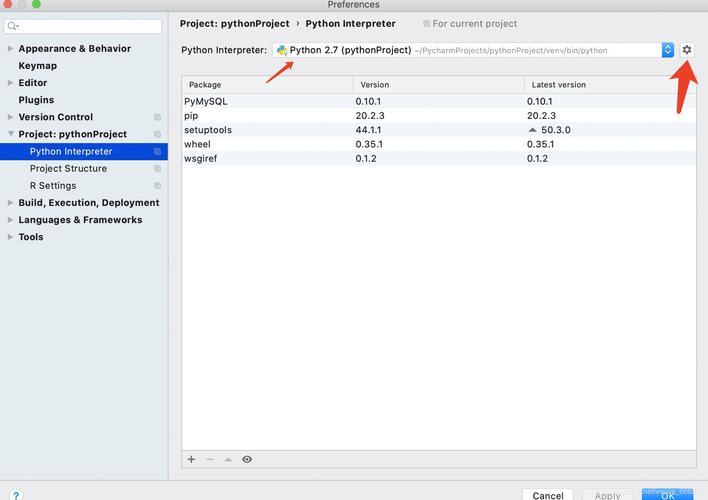Screen dimensions: 708x500
Task: Select the wheel package row
Action: click(439, 144)
